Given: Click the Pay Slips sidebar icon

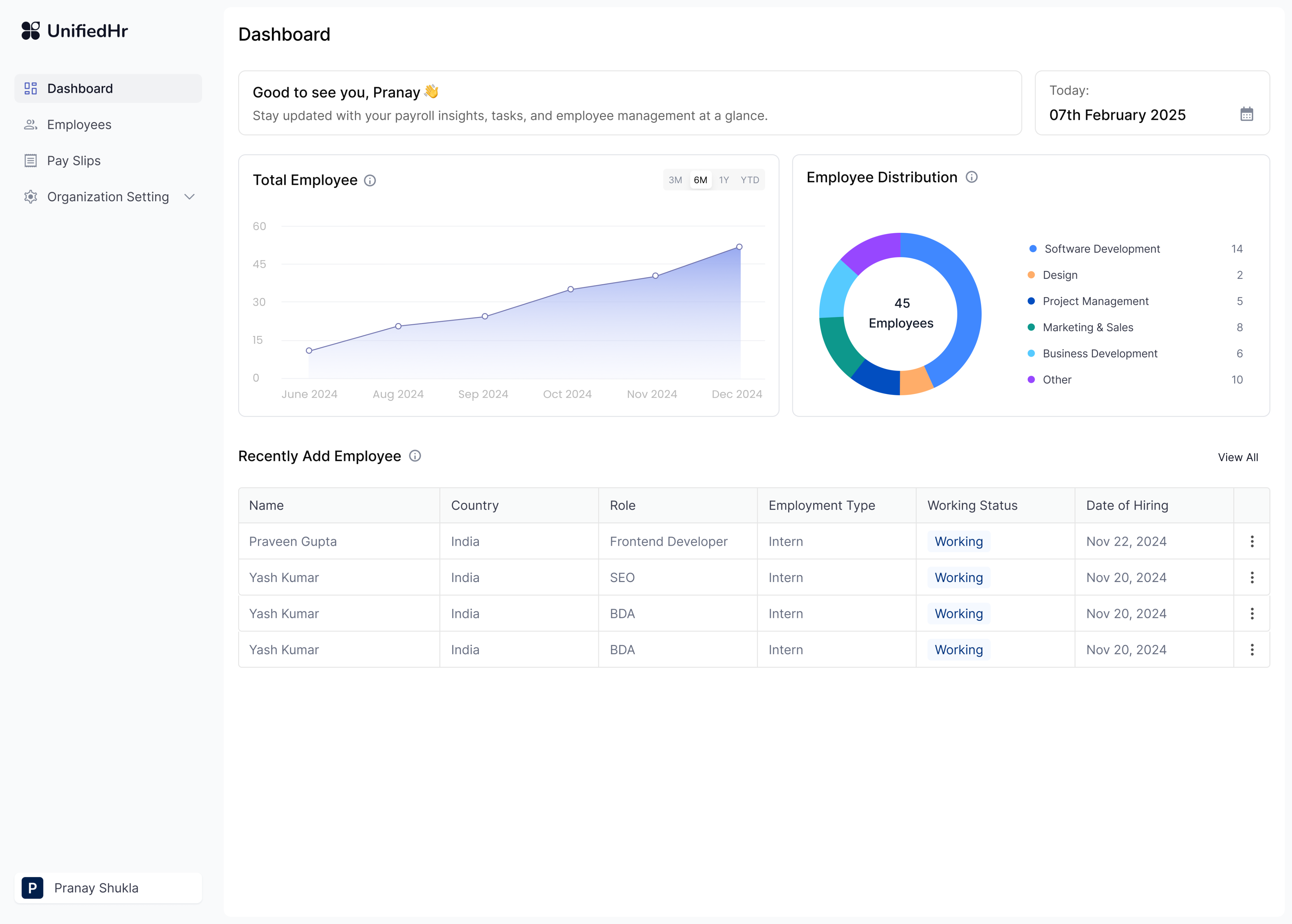Looking at the screenshot, I should [31, 161].
